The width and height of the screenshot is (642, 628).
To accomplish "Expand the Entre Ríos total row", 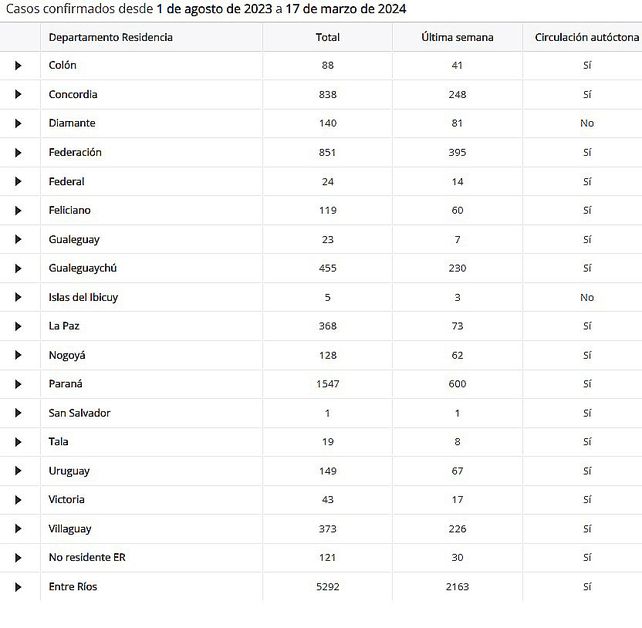I will (18, 587).
